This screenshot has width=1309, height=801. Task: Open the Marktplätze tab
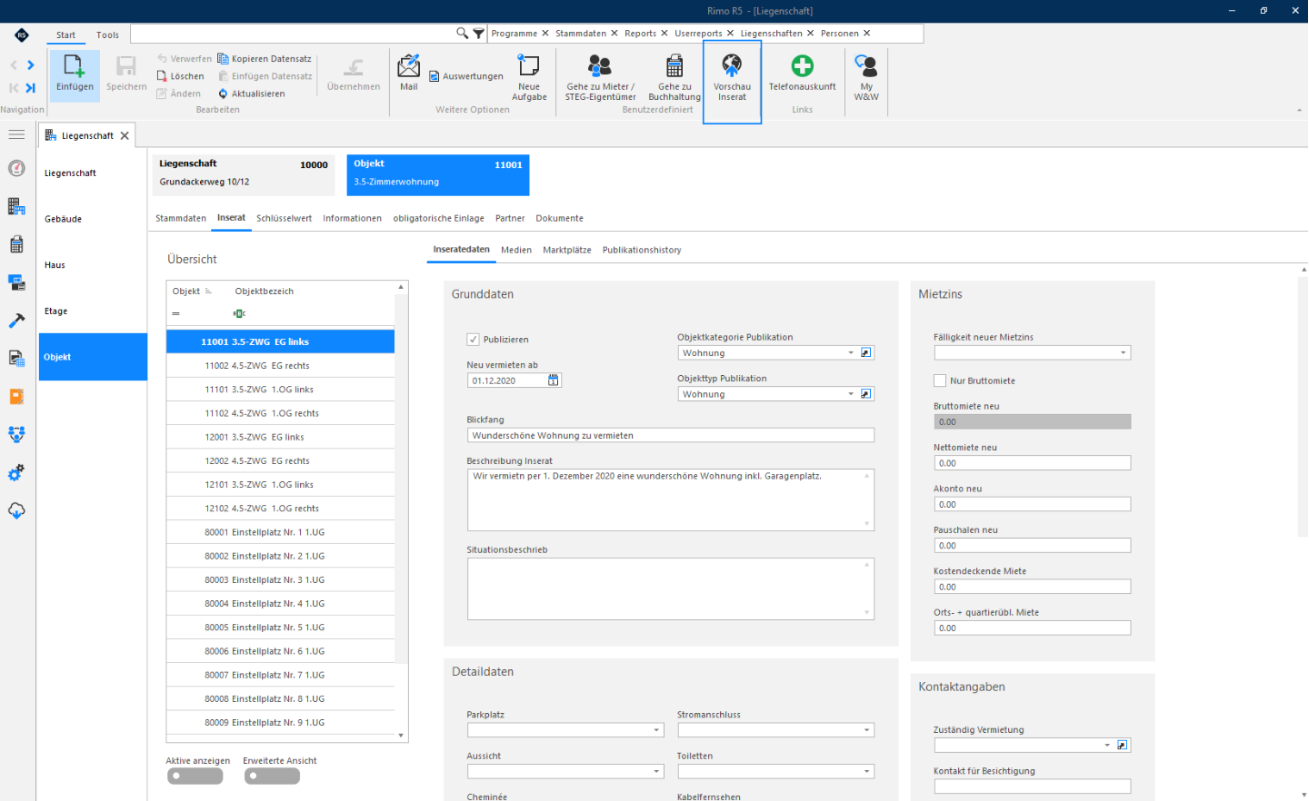tap(567, 250)
